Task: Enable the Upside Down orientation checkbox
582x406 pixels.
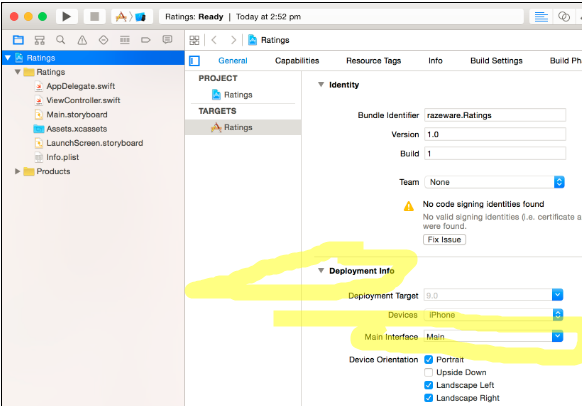Action: coord(428,372)
